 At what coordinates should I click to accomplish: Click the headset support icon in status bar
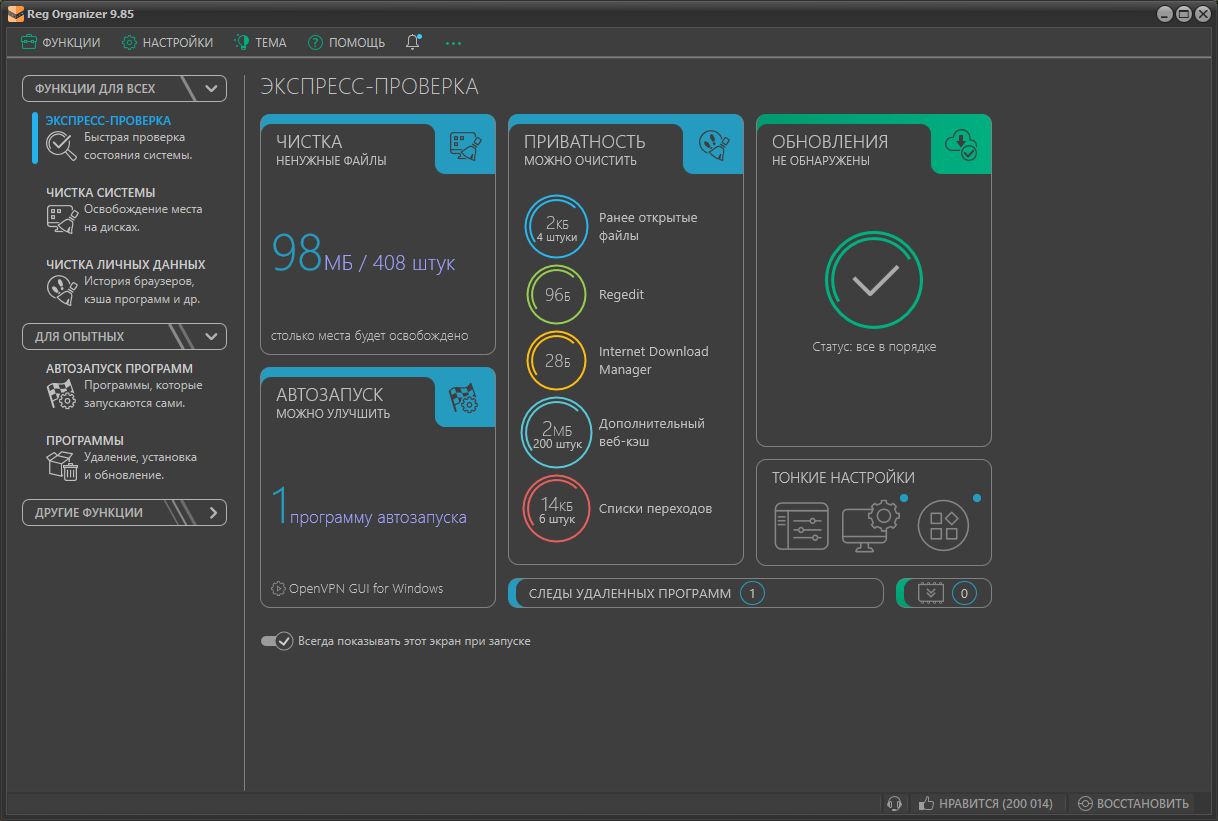(x=895, y=803)
